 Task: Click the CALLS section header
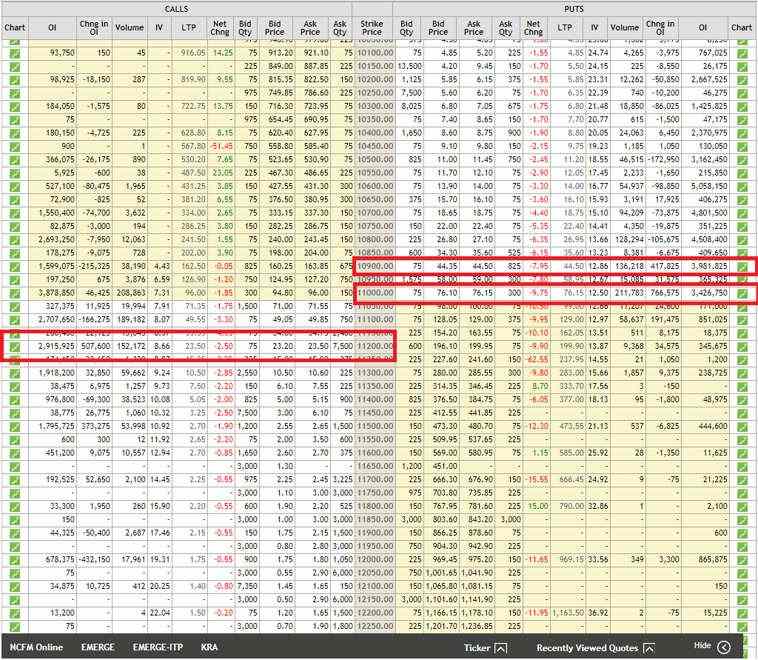(x=176, y=9)
